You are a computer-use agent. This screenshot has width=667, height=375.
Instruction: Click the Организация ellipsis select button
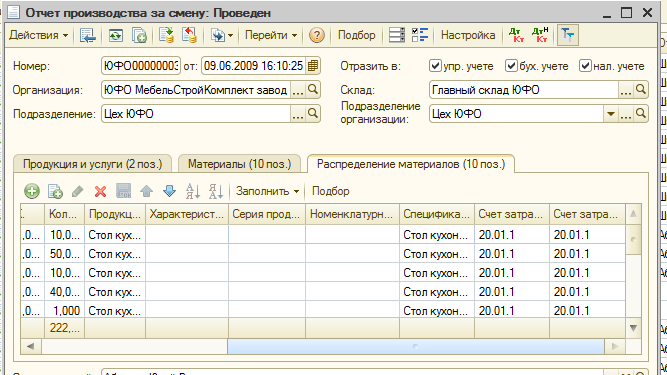298,90
